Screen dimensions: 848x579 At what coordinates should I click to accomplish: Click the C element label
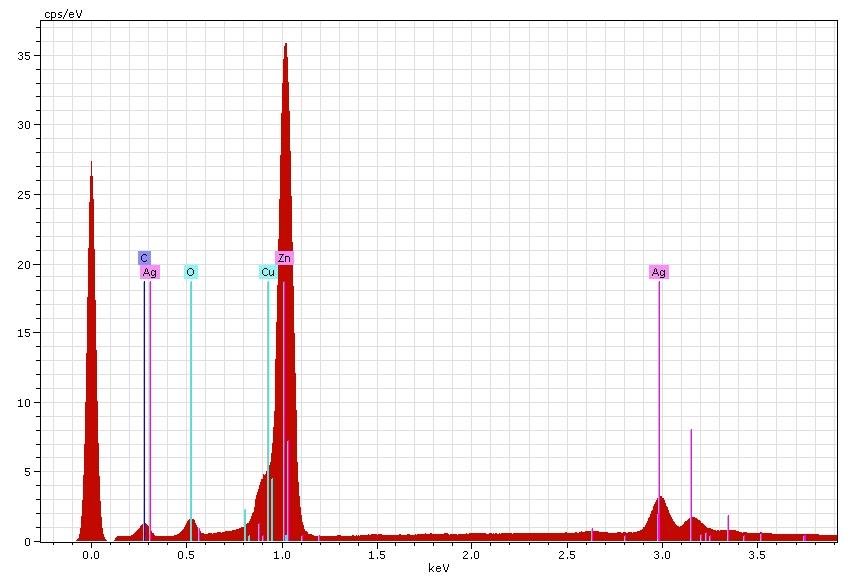coord(144,258)
